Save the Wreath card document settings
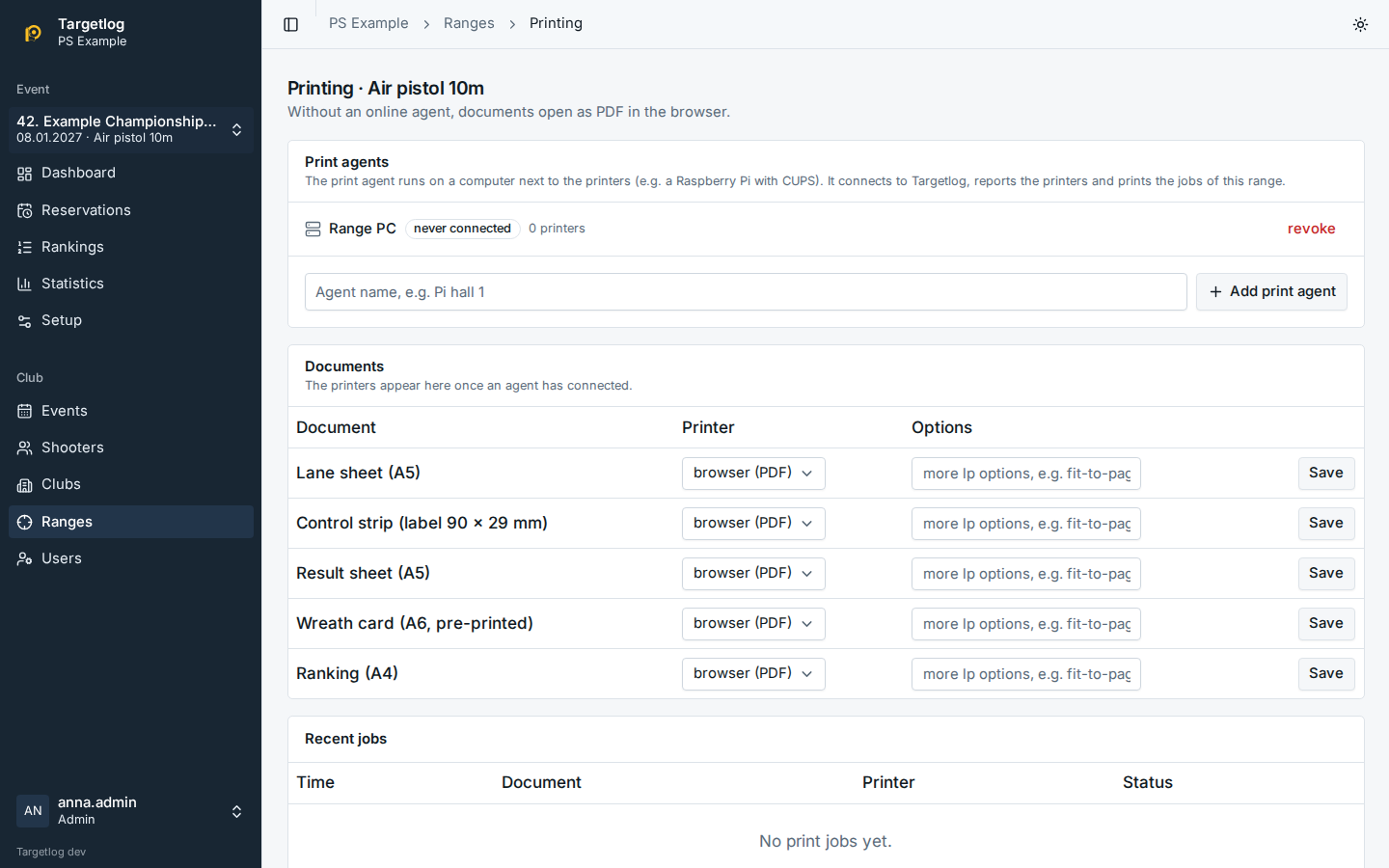This screenshot has height=868, width=1389. [1326, 623]
